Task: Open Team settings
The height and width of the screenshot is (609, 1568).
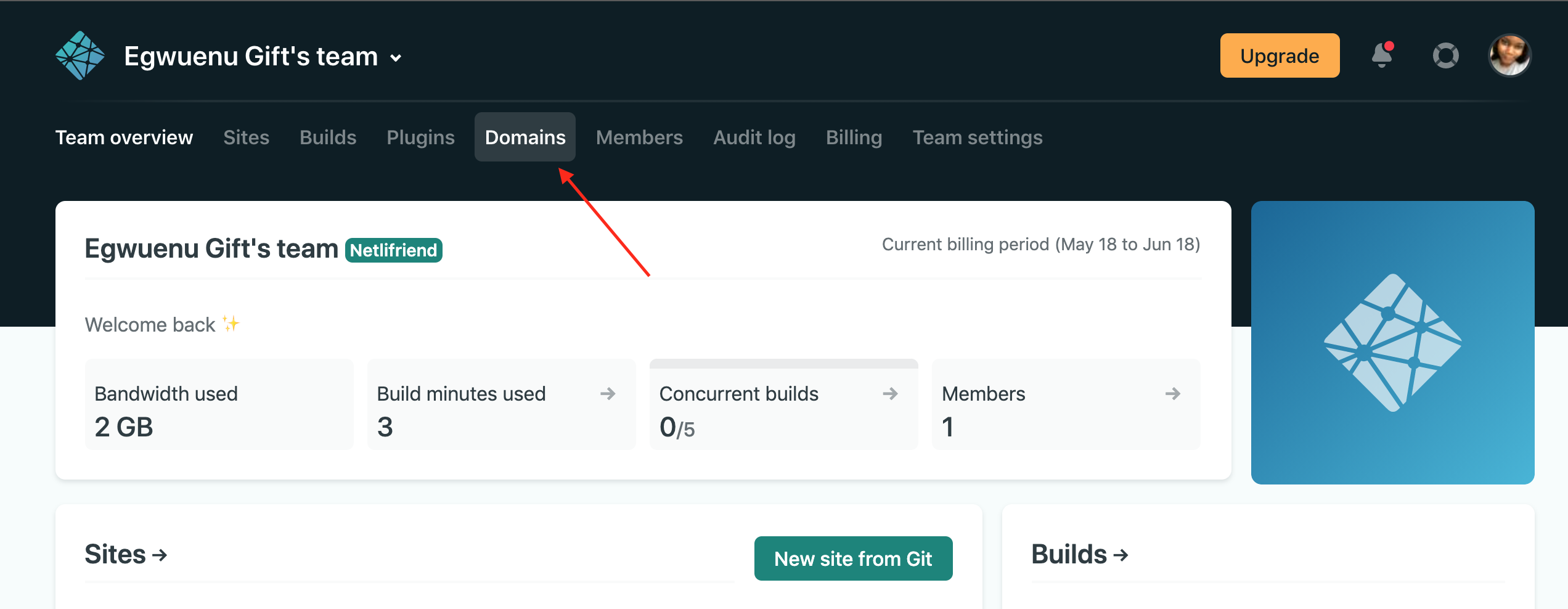Action: click(x=978, y=137)
